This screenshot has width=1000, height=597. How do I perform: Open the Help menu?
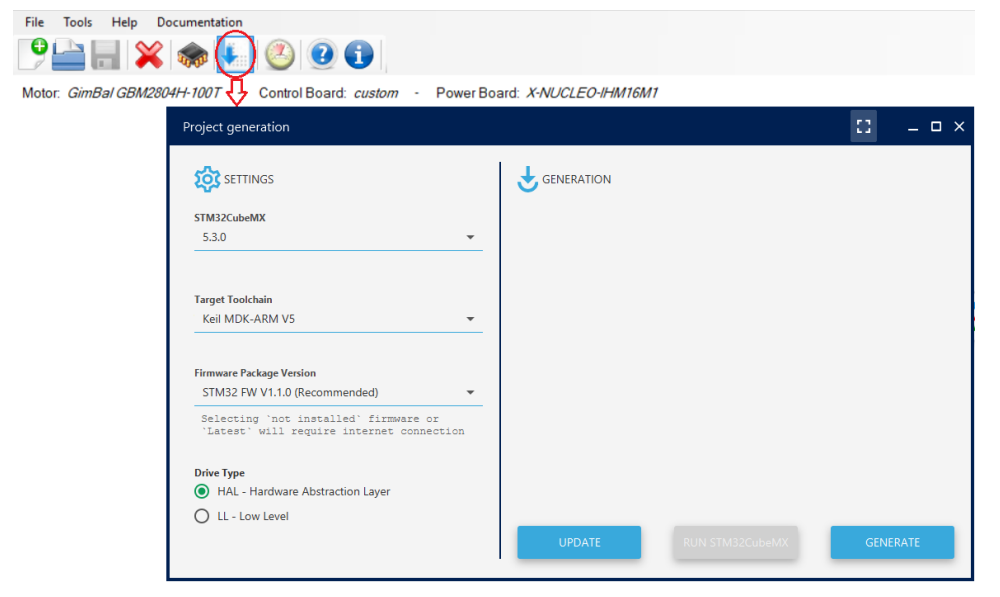coord(124,22)
